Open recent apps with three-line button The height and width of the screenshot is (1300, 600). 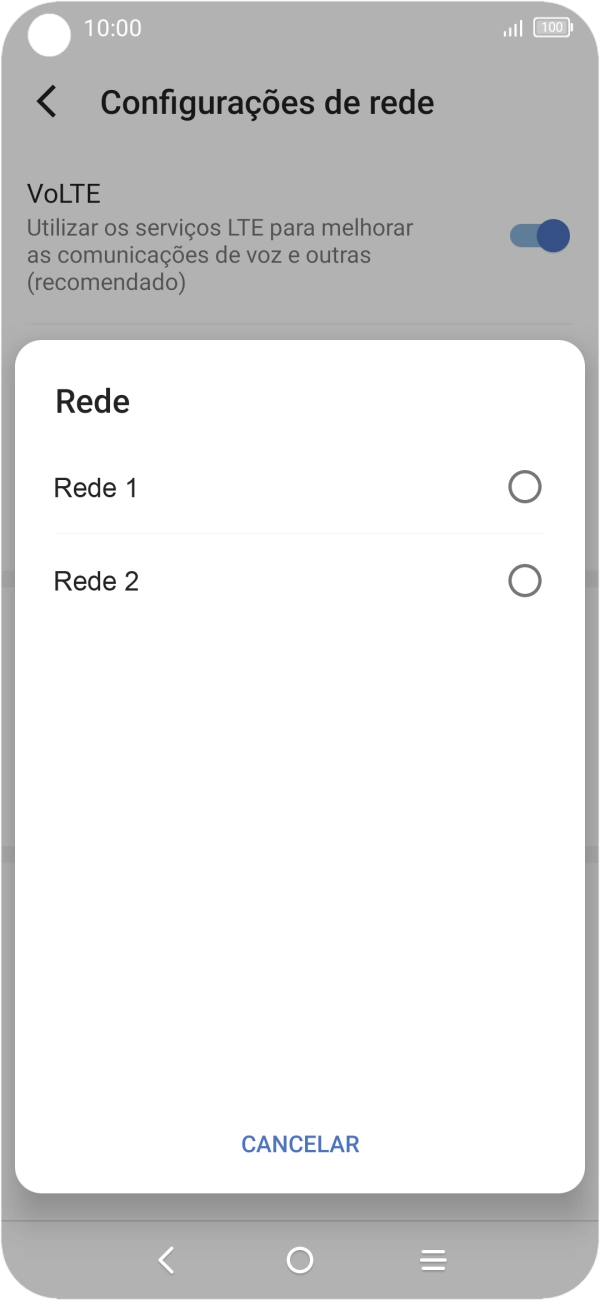click(433, 1260)
